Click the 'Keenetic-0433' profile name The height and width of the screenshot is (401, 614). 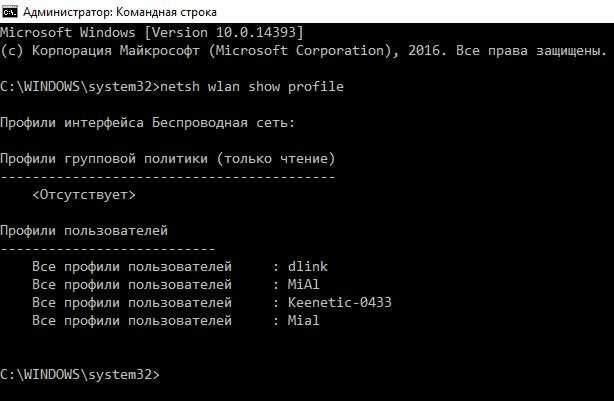(x=340, y=303)
